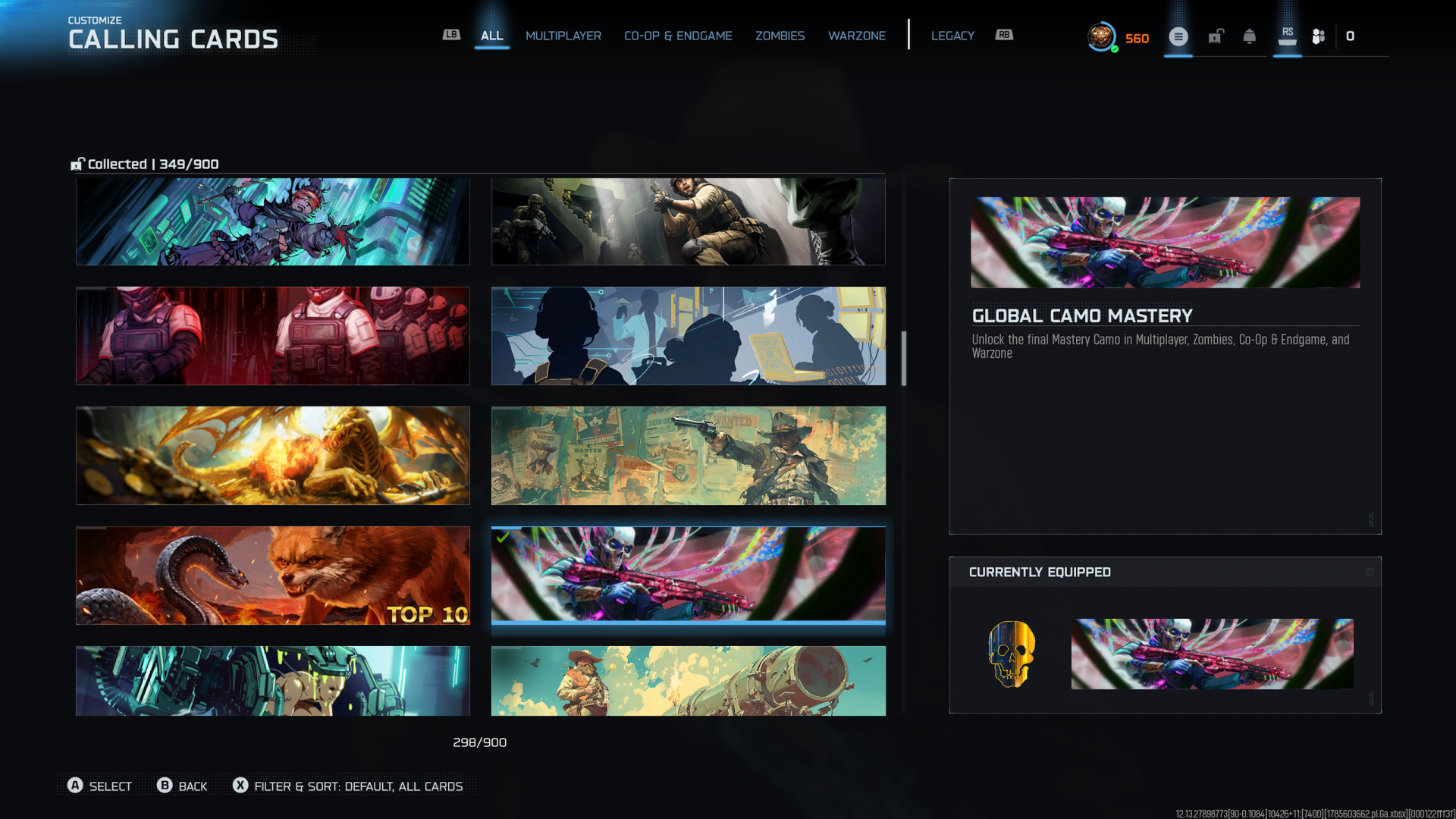The height and width of the screenshot is (819, 1456).
Task: Click the RS social icon
Action: pos(1288,36)
